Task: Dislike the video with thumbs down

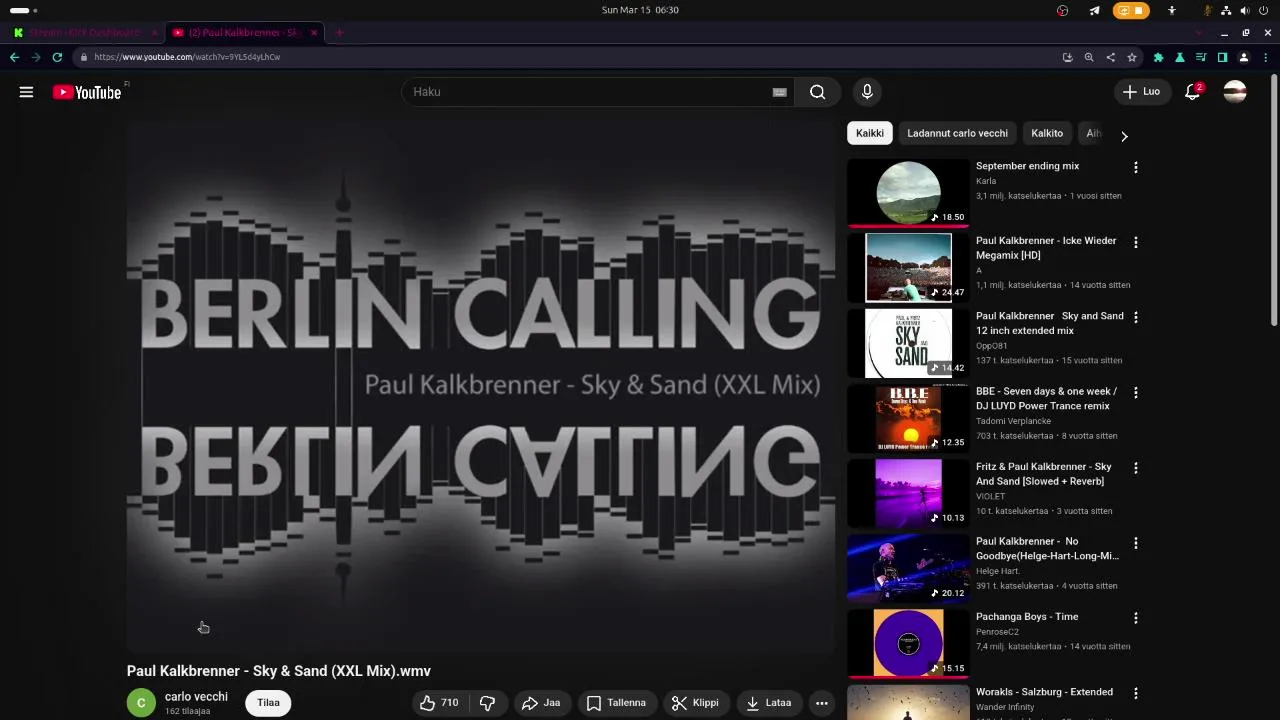Action: pyautogui.click(x=488, y=703)
